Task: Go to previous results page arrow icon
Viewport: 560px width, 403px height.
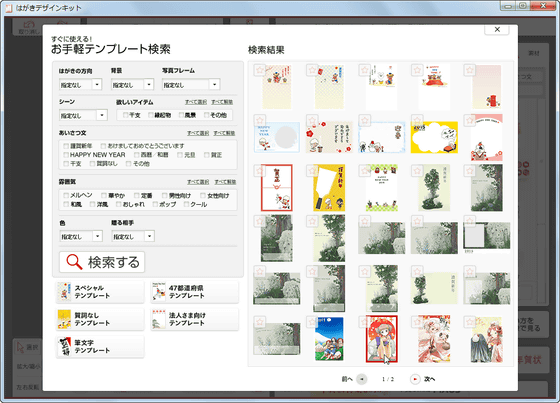Action: pos(362,379)
